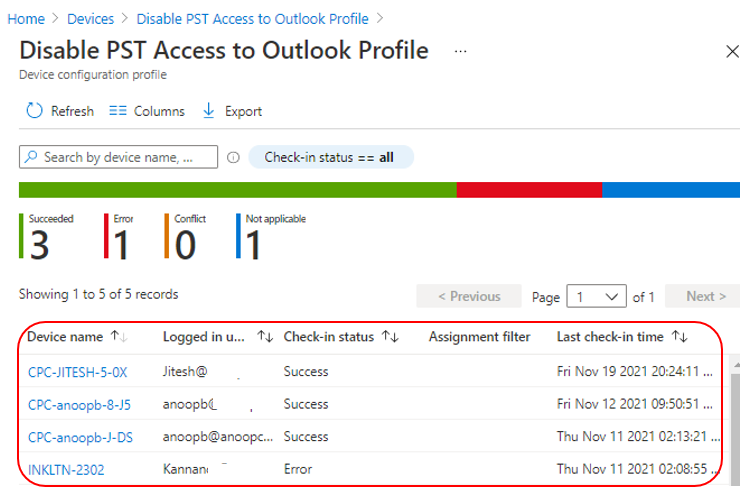Click the Fri Nov 19 2021 check-in time
This screenshot has height=496, width=753.
pyautogui.click(x=634, y=371)
